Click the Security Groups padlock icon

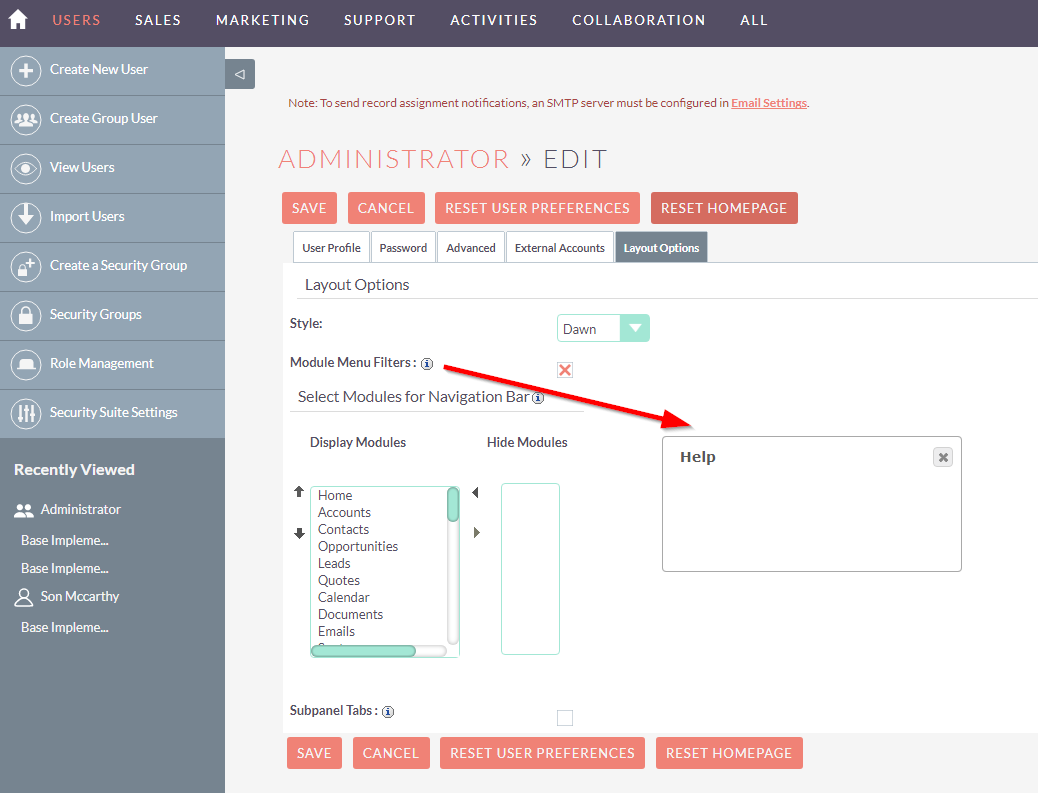point(27,315)
